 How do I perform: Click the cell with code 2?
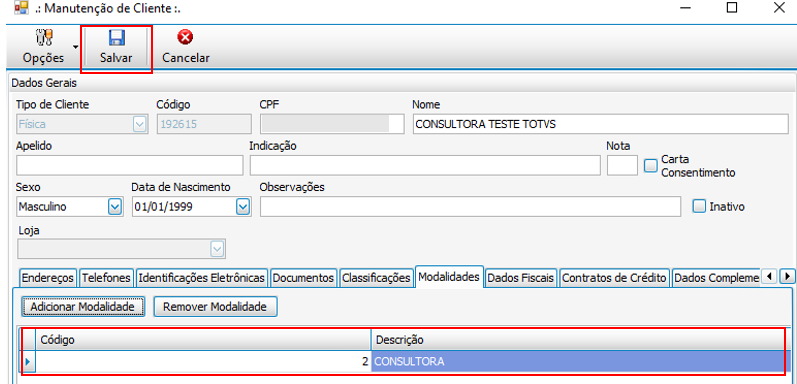point(203,362)
